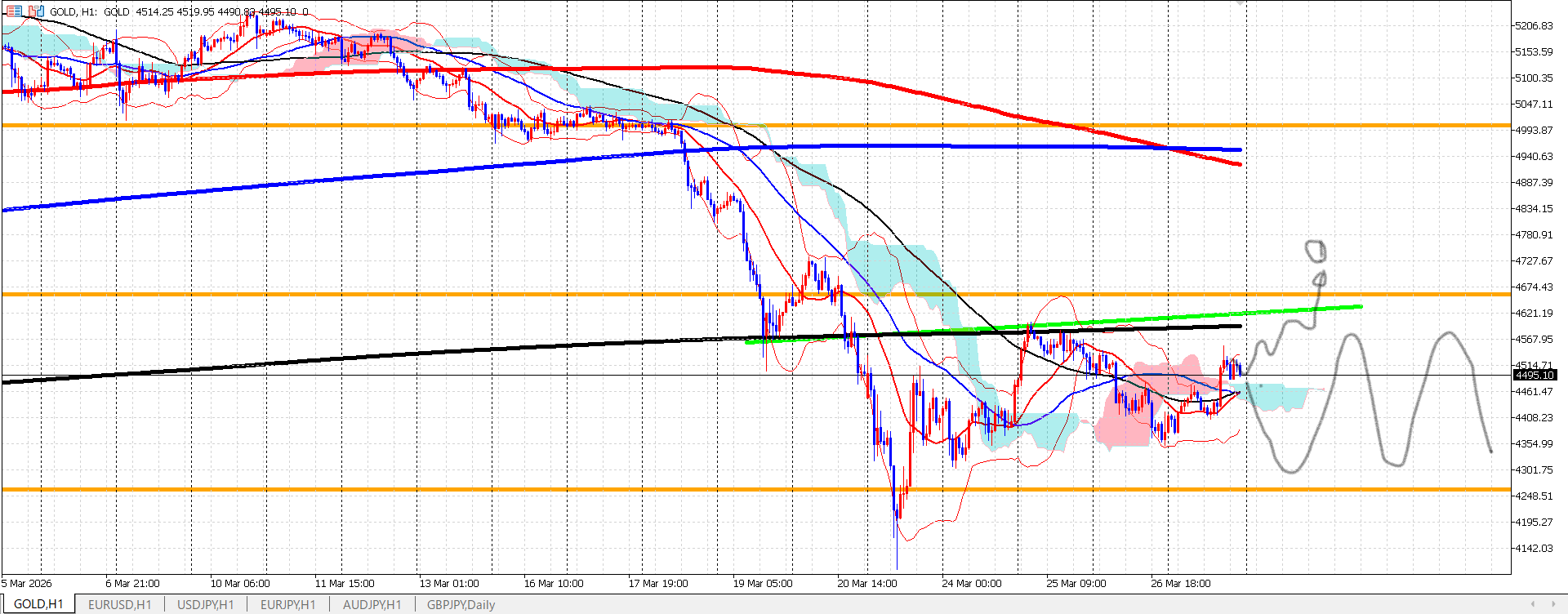This screenshot has width=1568, height=614.
Task: Show the GBPJPY,Daily chart tab
Action: (x=461, y=604)
